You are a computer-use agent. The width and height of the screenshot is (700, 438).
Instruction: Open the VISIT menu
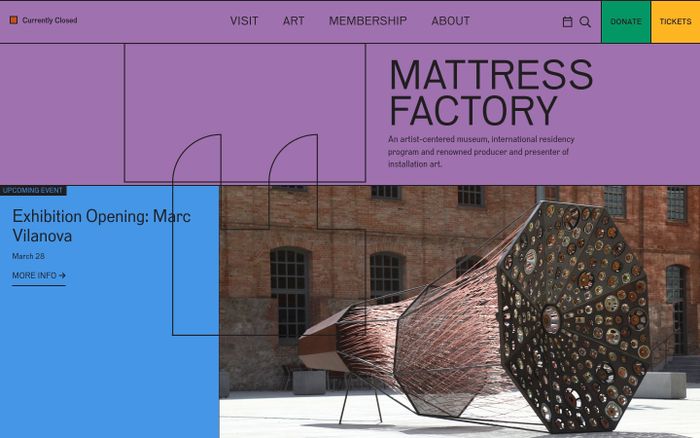[244, 21]
